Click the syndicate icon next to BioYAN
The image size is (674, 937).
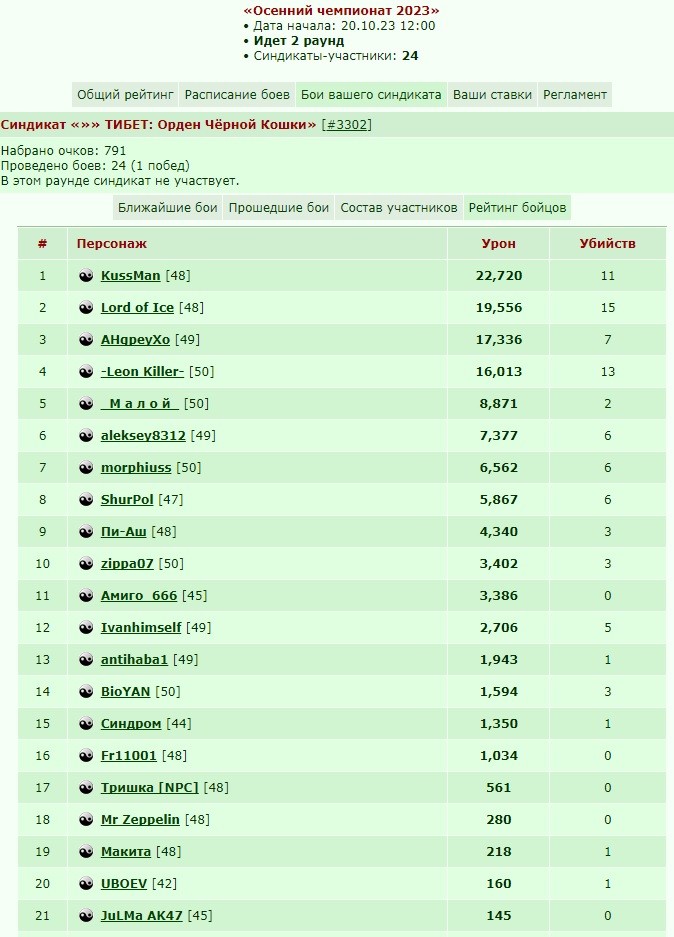tap(86, 691)
